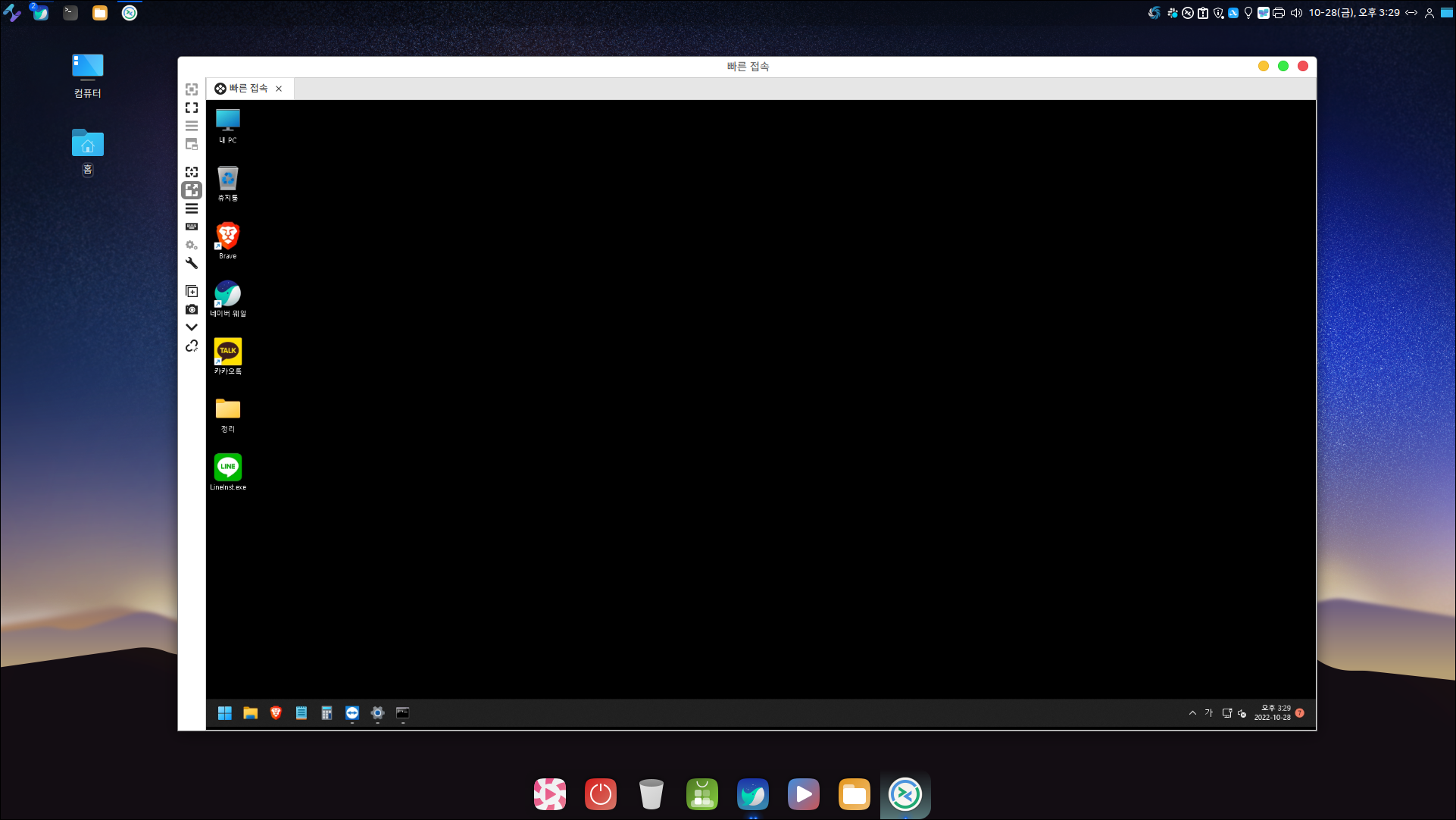The height and width of the screenshot is (820, 1456).
Task: Close the 빠른 접속 tab with X
Action: pos(279,89)
